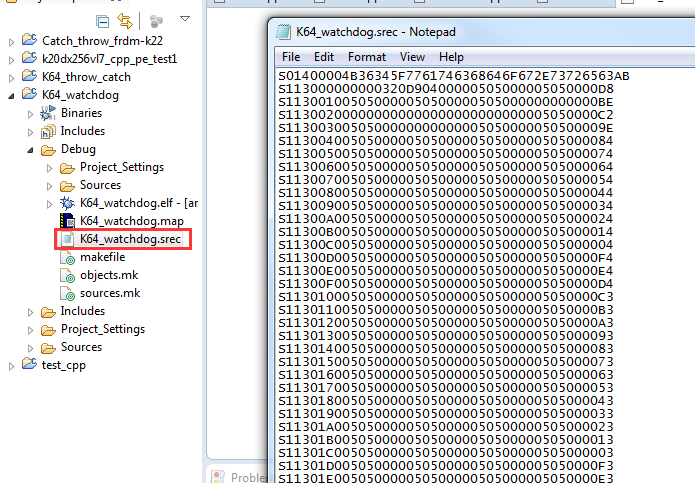Open the Notepad File menu
Viewport: 695px width, 483px height.
291,57
